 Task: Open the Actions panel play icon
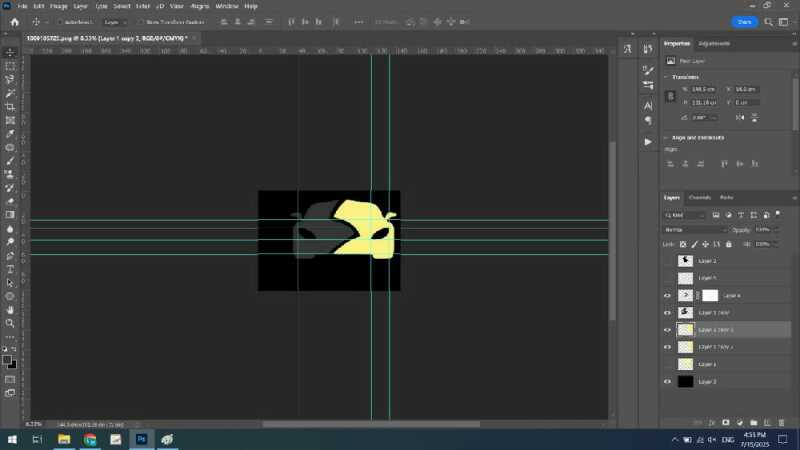click(648, 142)
